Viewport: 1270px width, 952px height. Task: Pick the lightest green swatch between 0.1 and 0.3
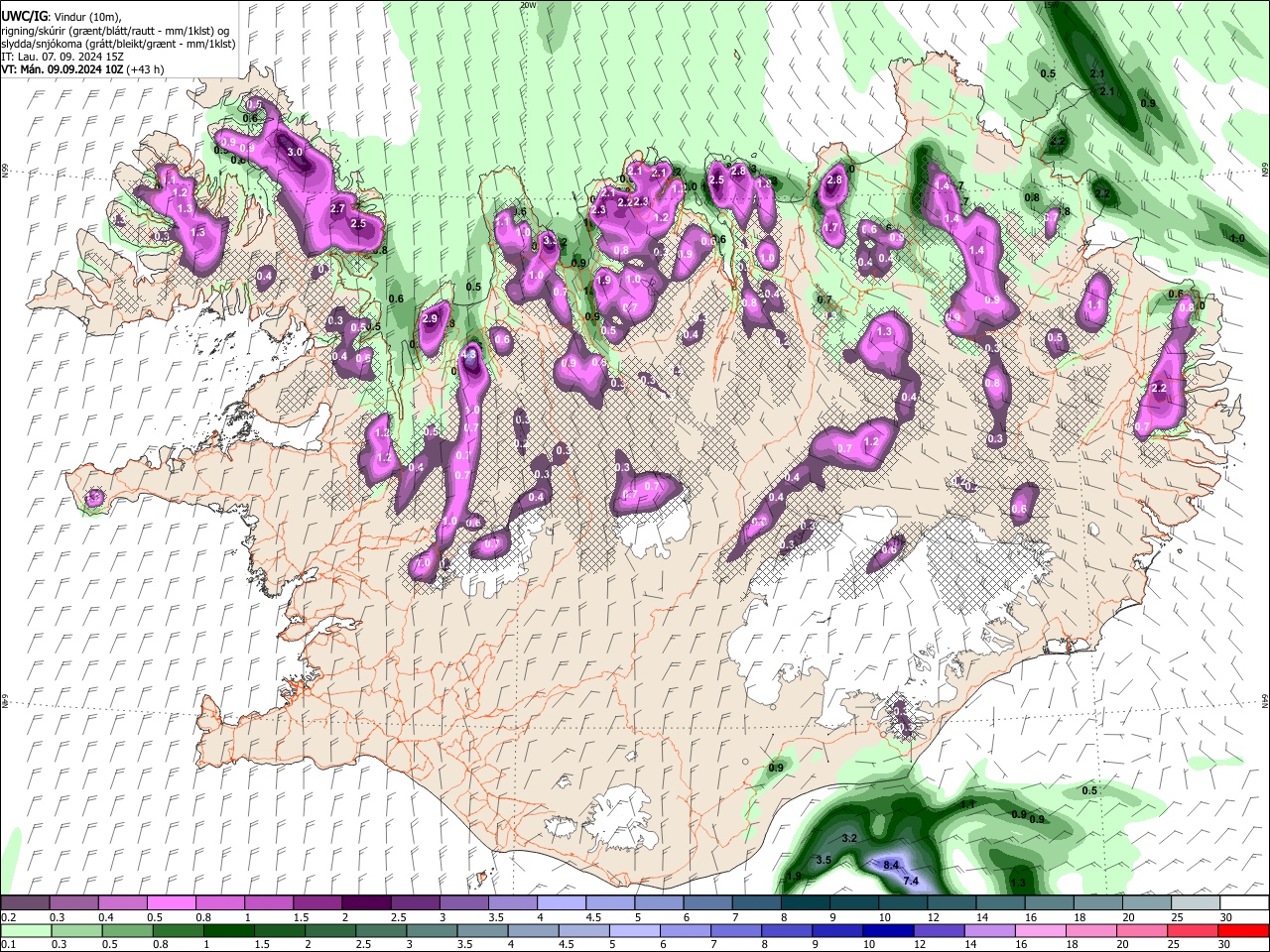click(x=25, y=930)
